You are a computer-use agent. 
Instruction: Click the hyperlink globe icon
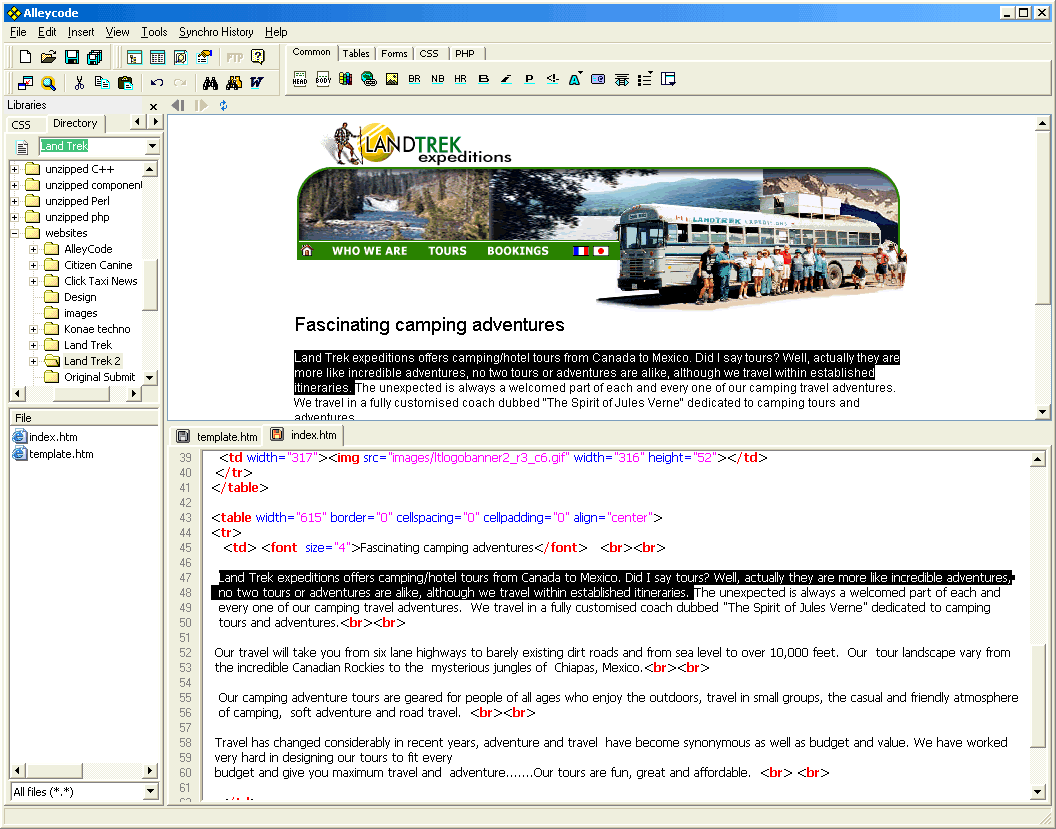[x=368, y=79]
